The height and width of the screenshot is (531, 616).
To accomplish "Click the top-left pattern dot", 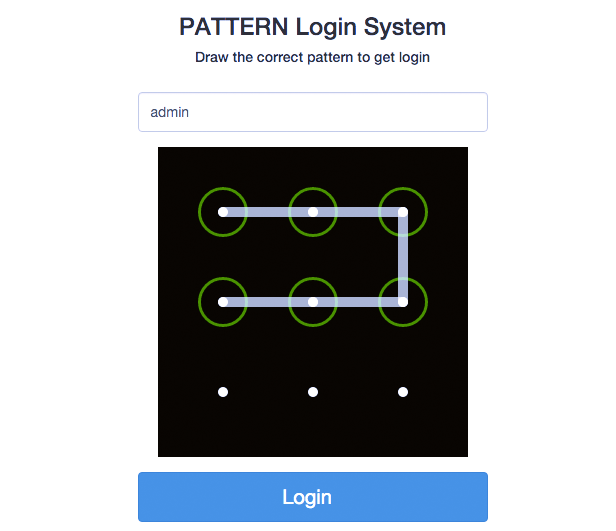I will pos(223,212).
